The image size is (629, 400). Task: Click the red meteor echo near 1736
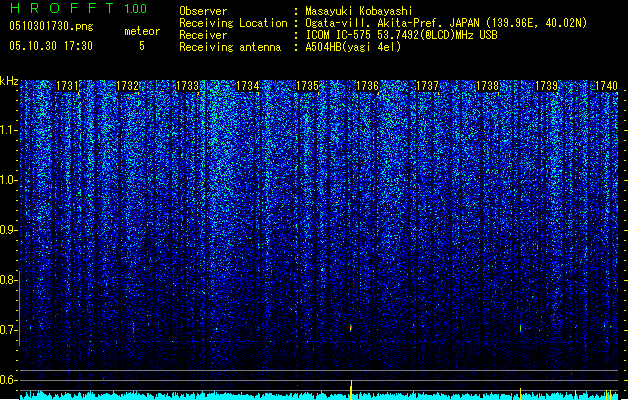(x=351, y=328)
